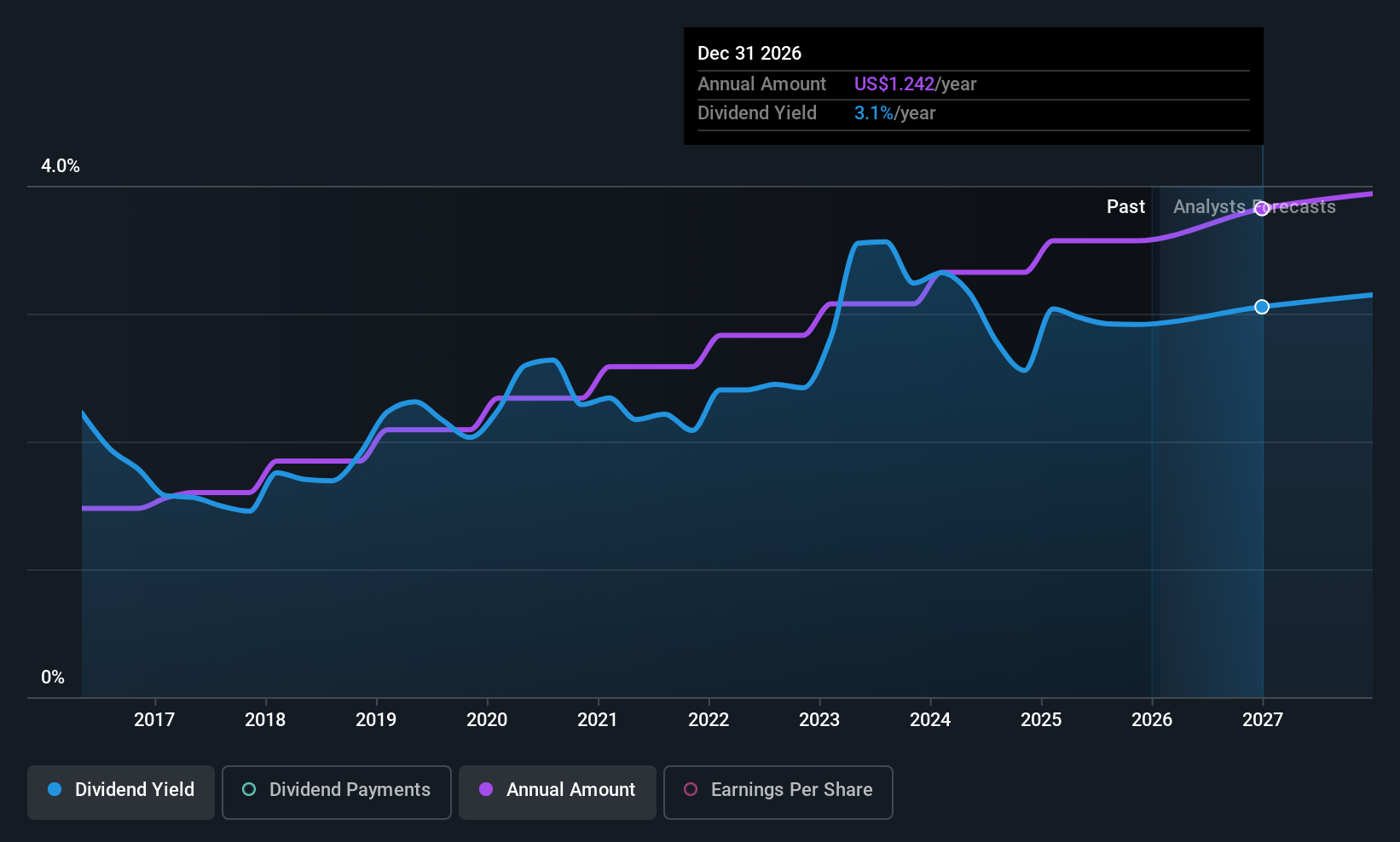Click the US$1.242/year tooltip value

[916, 84]
